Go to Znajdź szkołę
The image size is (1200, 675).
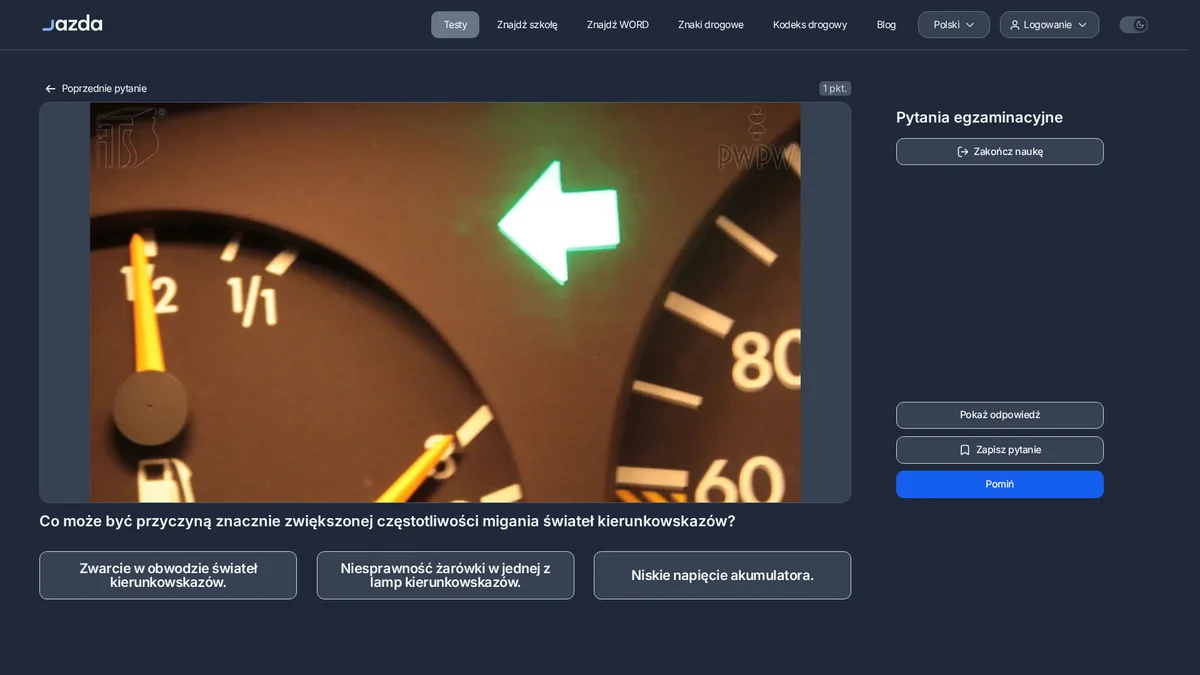(527, 25)
